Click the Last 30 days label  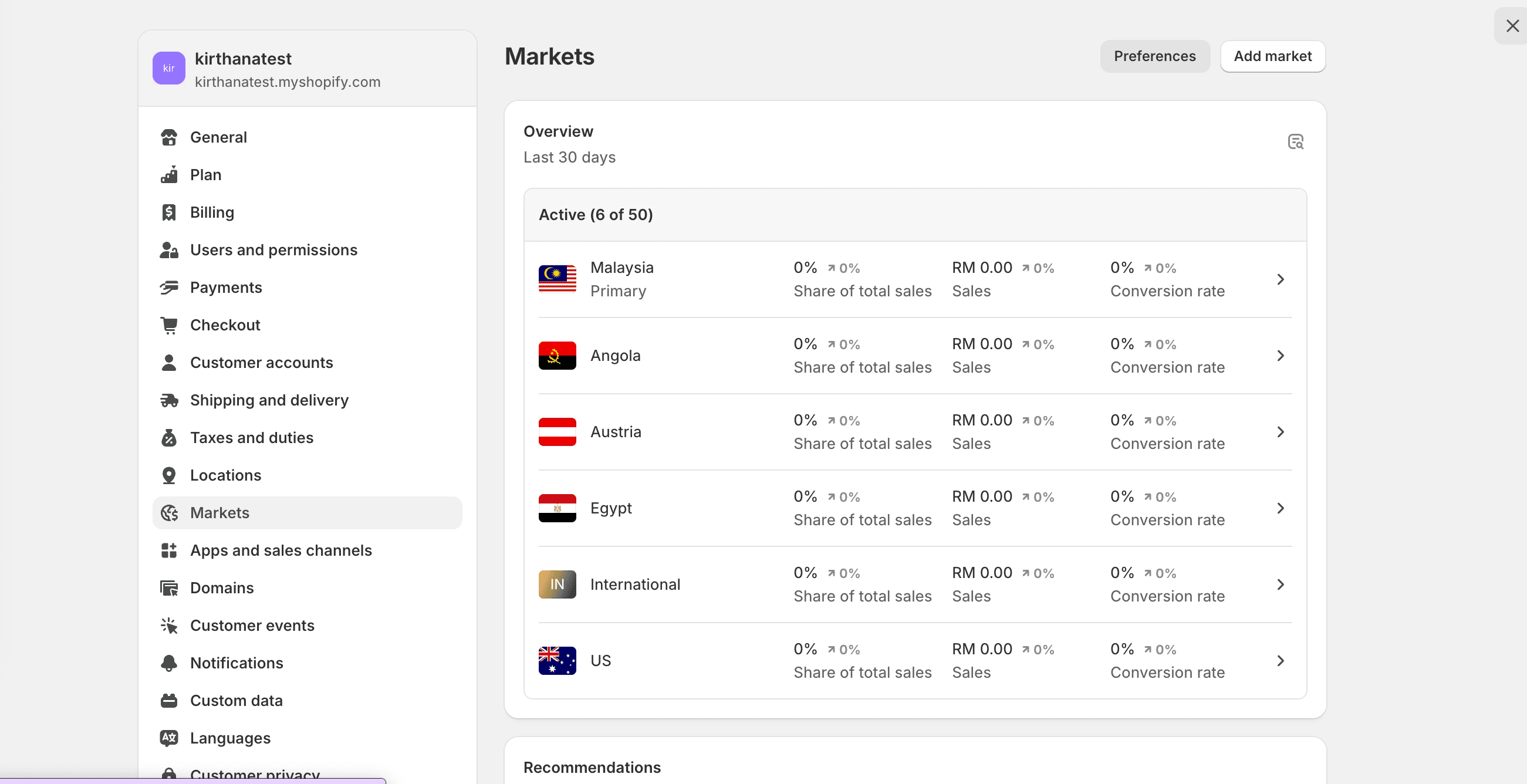[x=570, y=157]
